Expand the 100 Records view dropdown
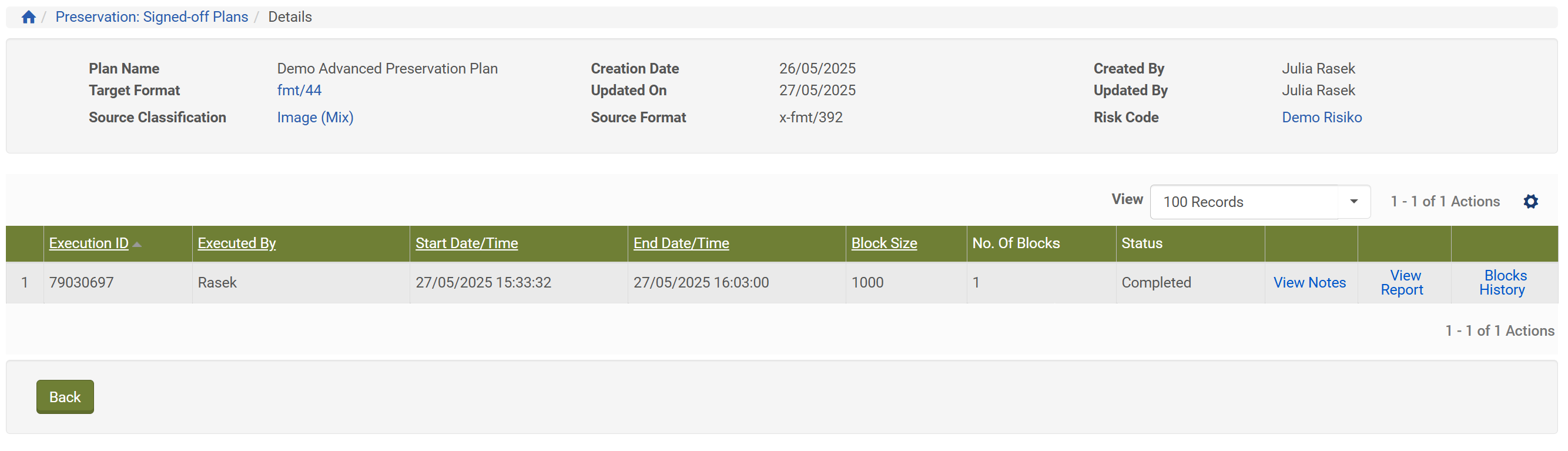1568x451 pixels. click(1353, 202)
